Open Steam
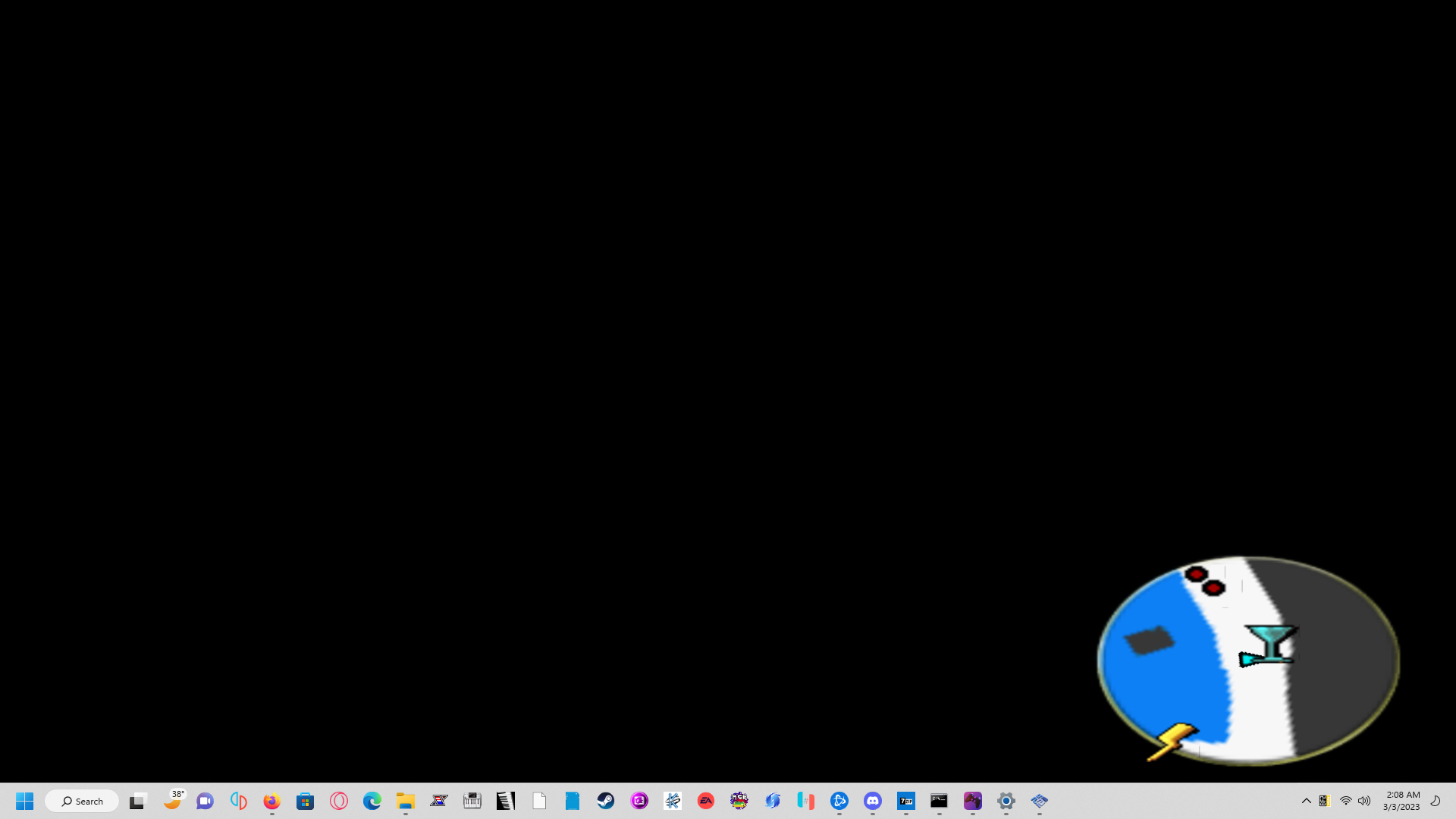This screenshot has width=1456, height=819. (x=605, y=800)
